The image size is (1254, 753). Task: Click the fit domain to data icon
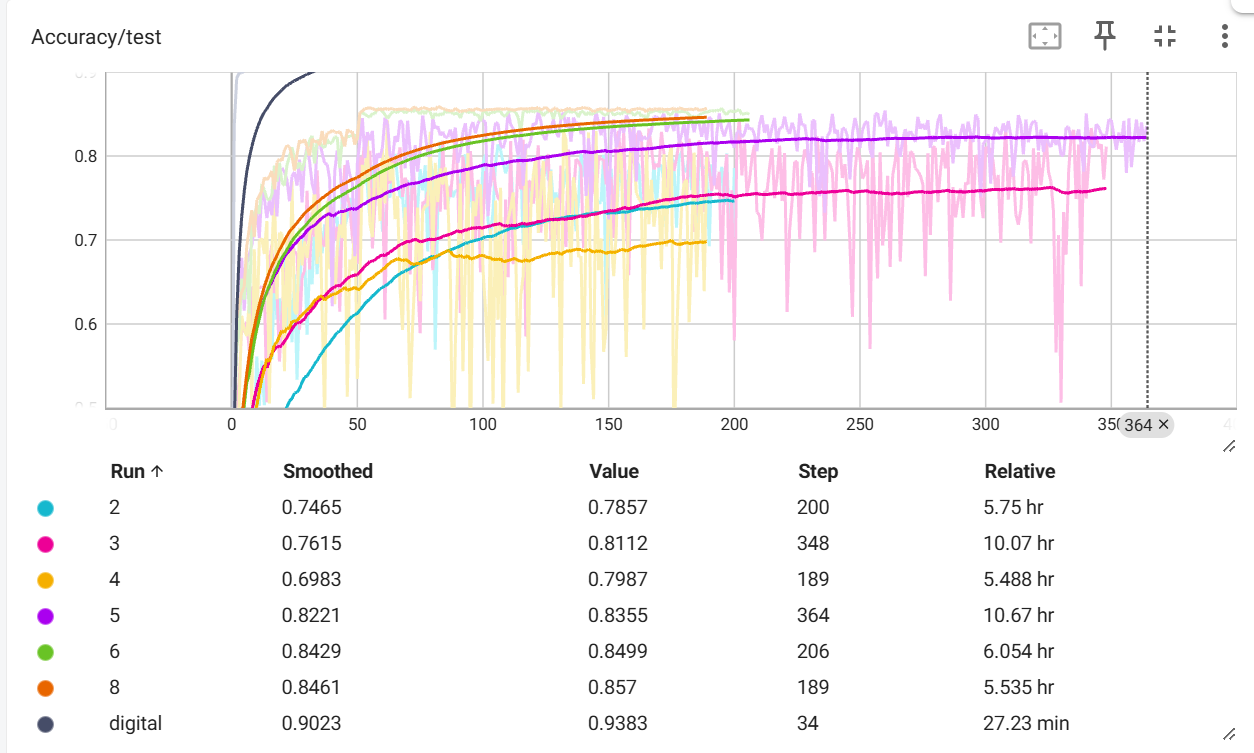tap(1044, 37)
